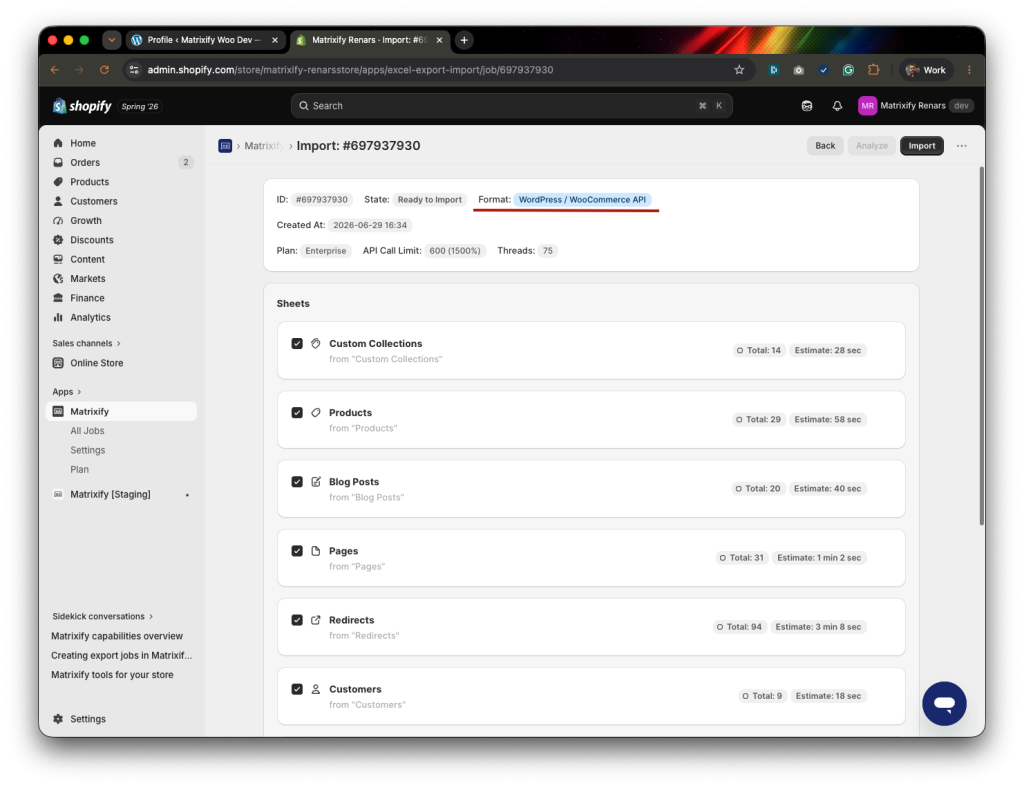The height and width of the screenshot is (788, 1024).
Task: Open Orders in the sidebar
Action: tap(85, 163)
